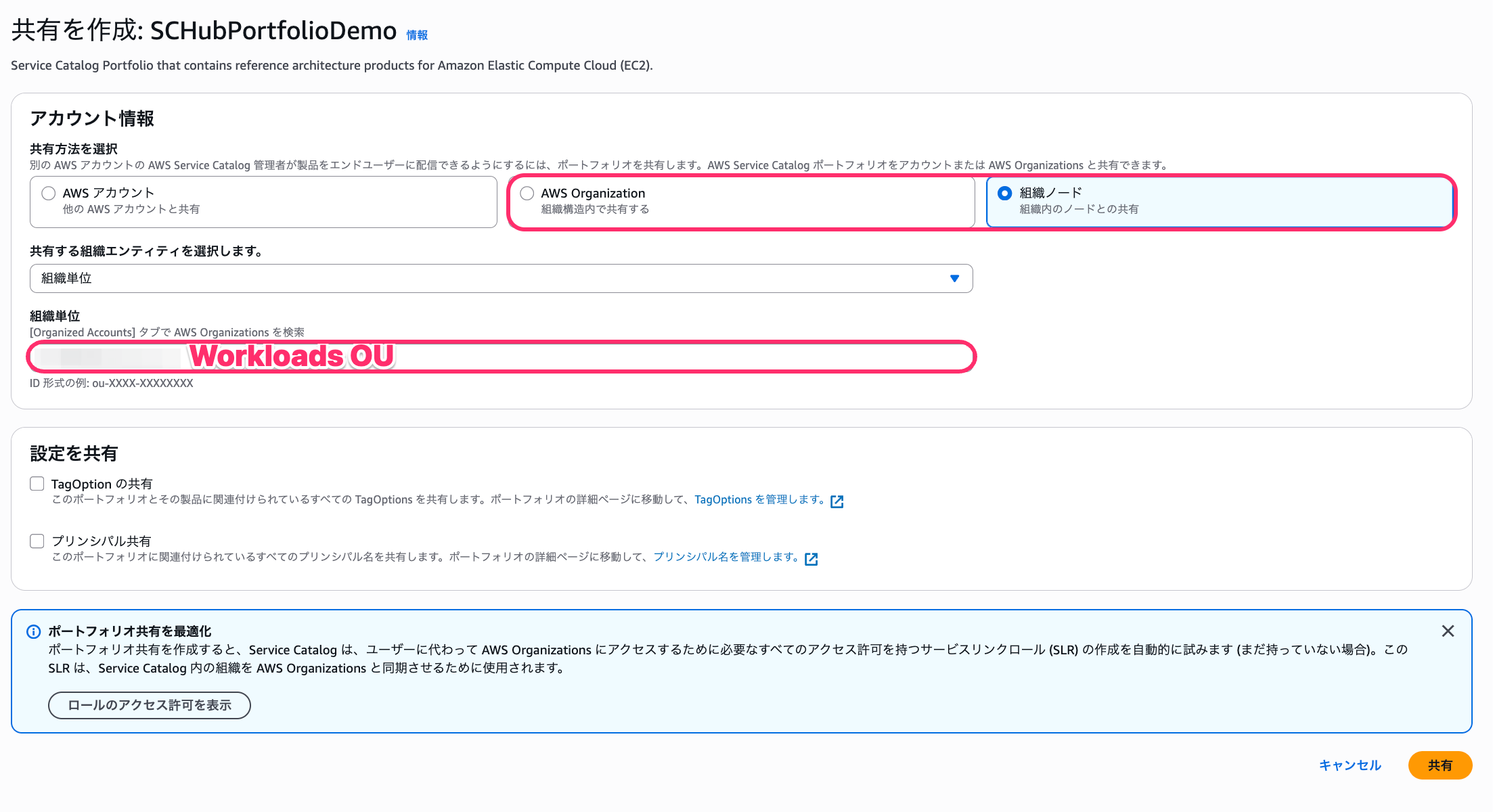Click ロールのアクセス許可を表示 button
Image resolution: width=1493 pixels, height=812 pixels.
149,705
